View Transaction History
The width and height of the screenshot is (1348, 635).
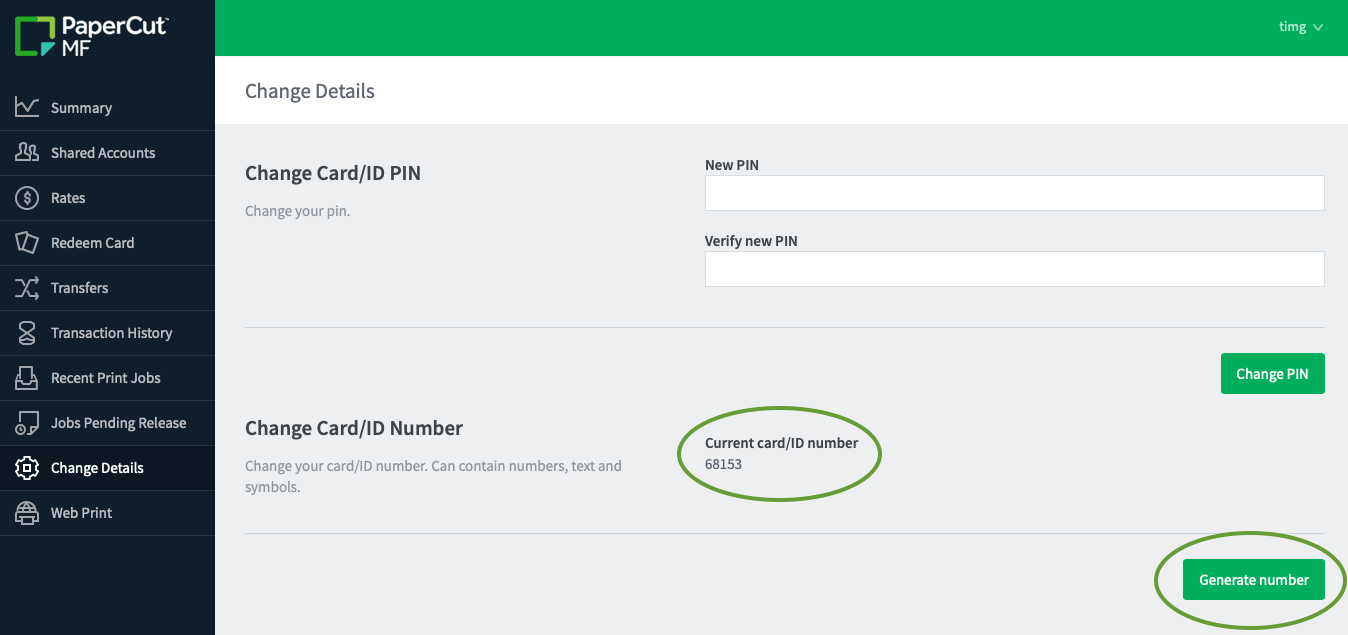[x=107, y=333]
